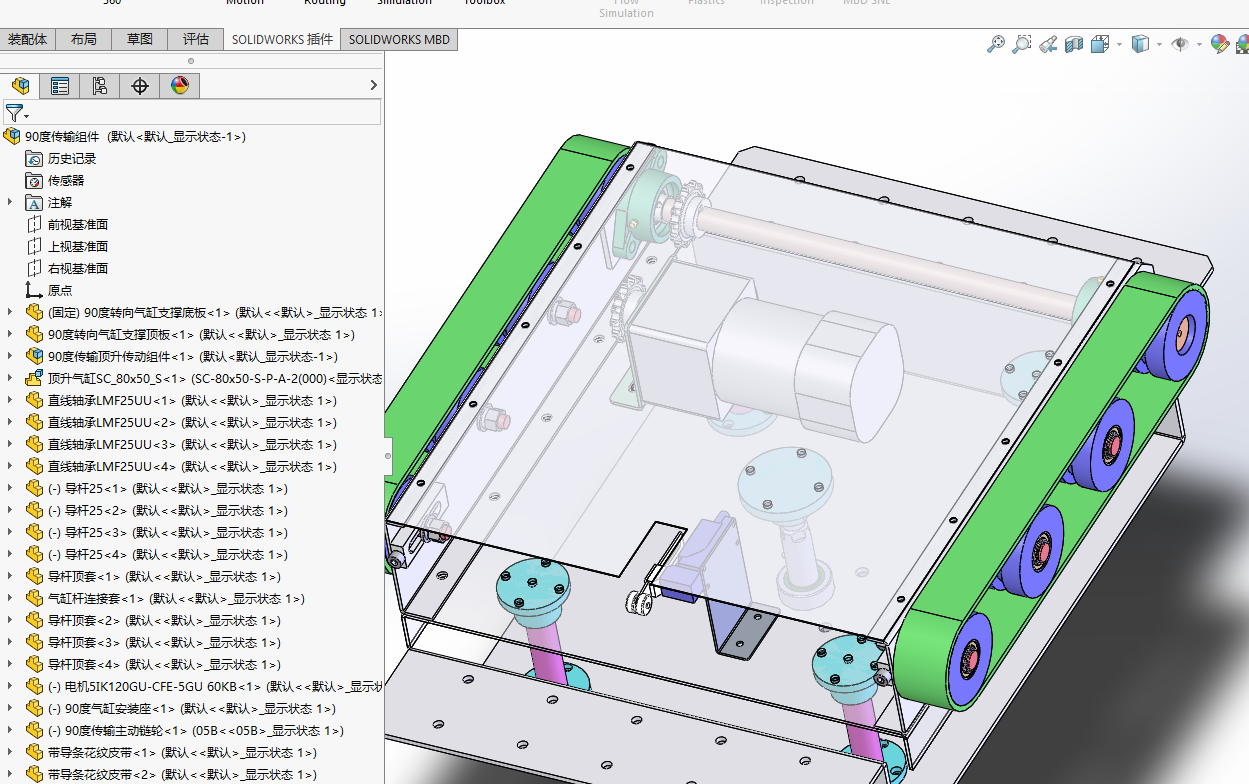The image size is (1249, 784).
Task: Click the Display Style cube icon
Action: 1140,44
